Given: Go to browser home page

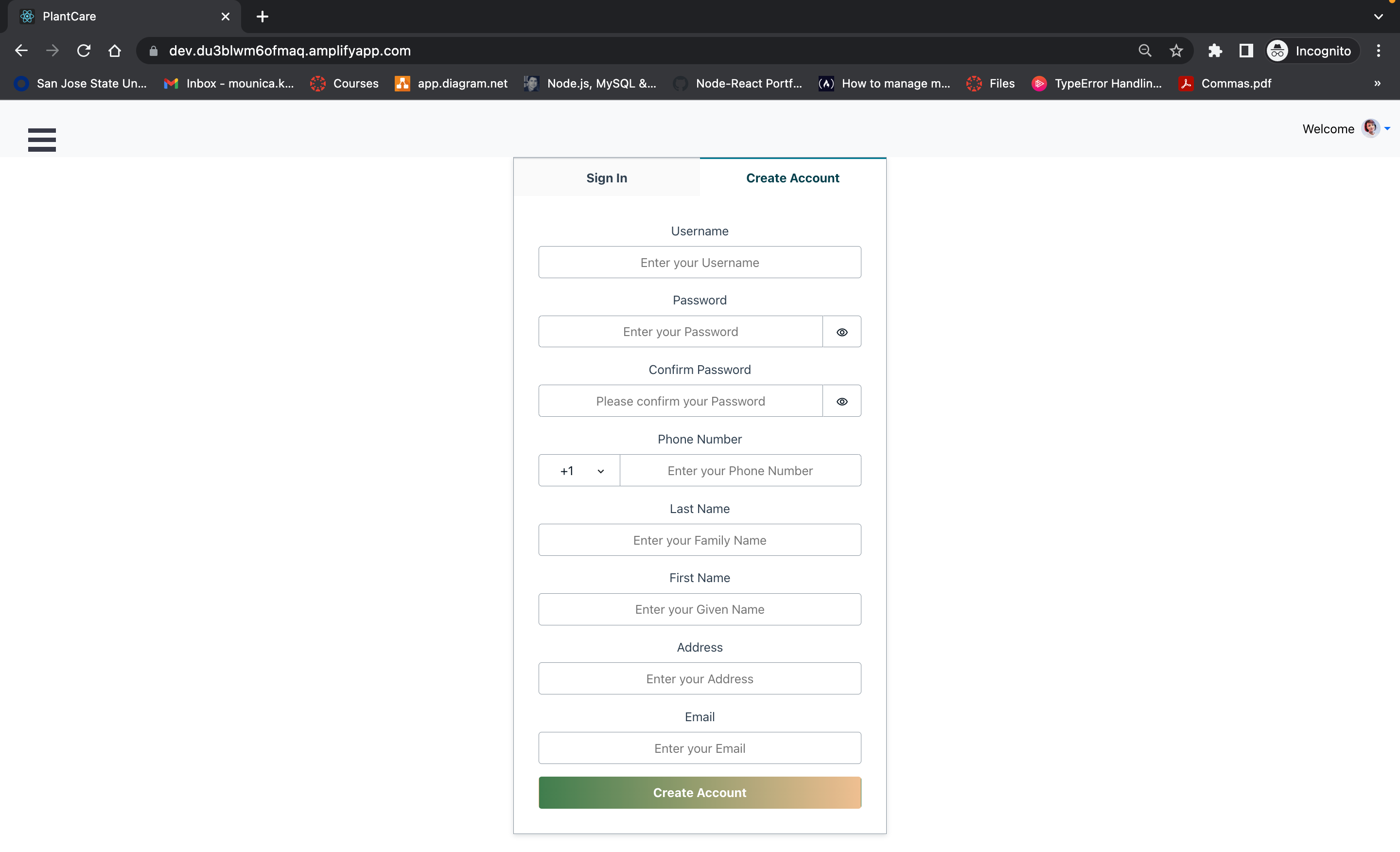Looking at the screenshot, I should (115, 51).
